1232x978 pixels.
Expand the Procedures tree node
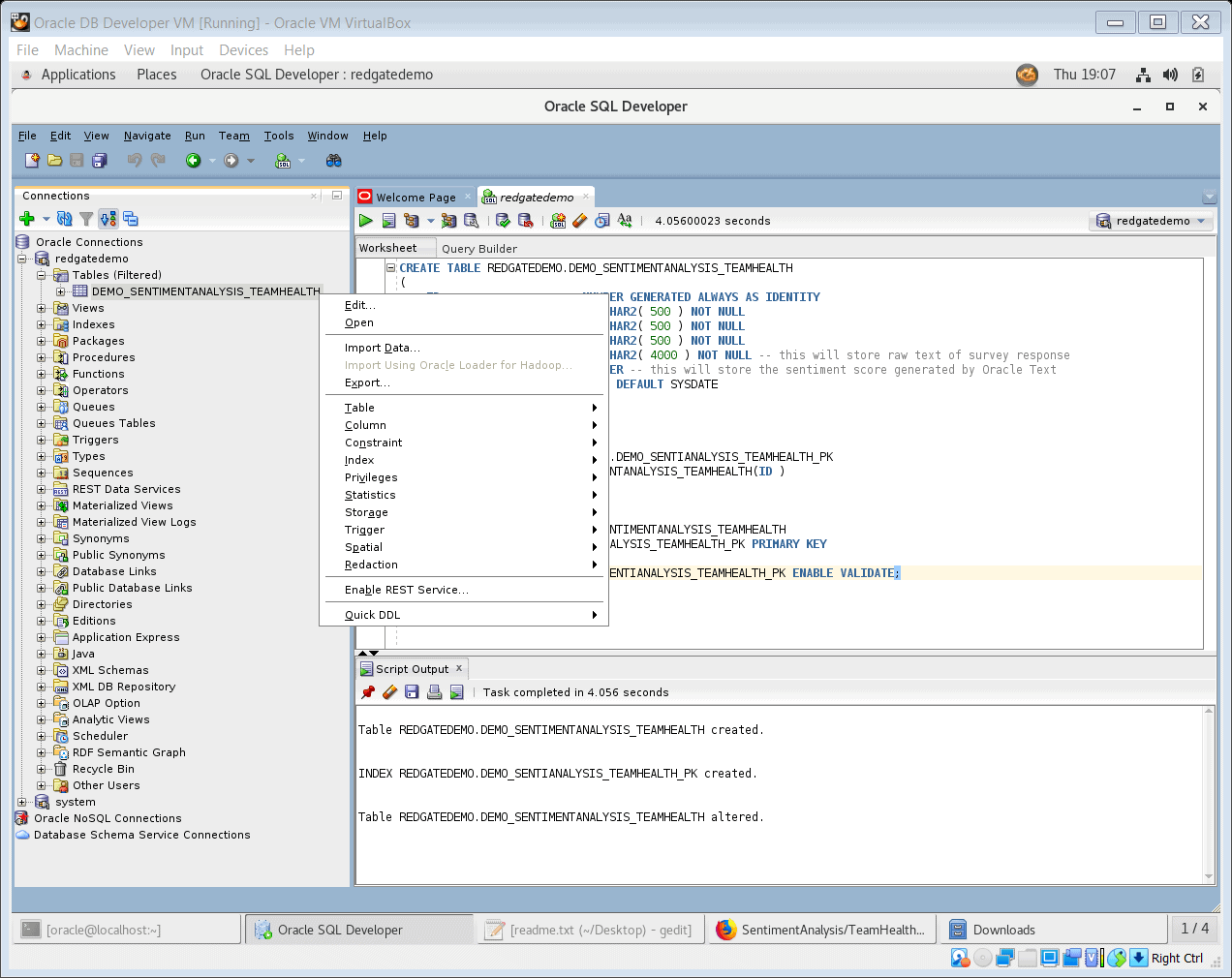[42, 357]
